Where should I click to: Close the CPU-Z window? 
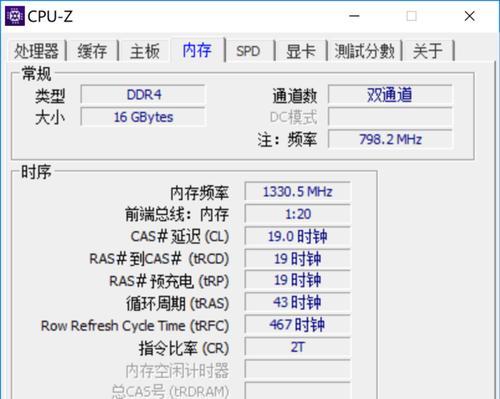point(469,16)
